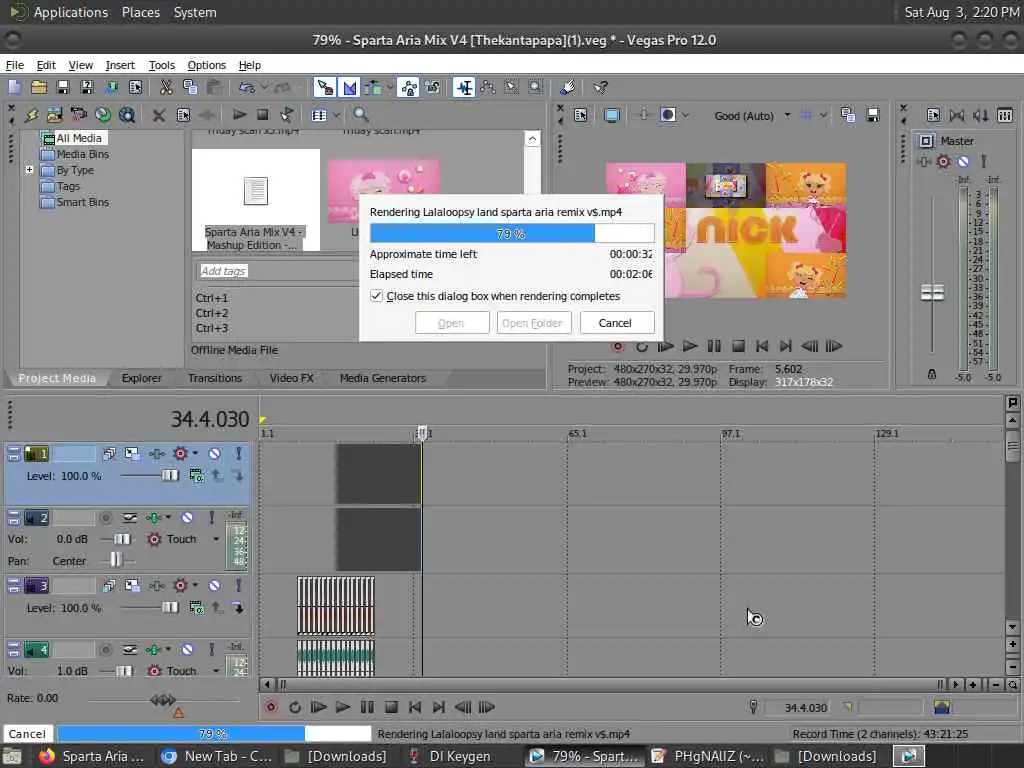The height and width of the screenshot is (768, 1024).
Task: Click Play in the timeline transport bar
Action: 342,707
